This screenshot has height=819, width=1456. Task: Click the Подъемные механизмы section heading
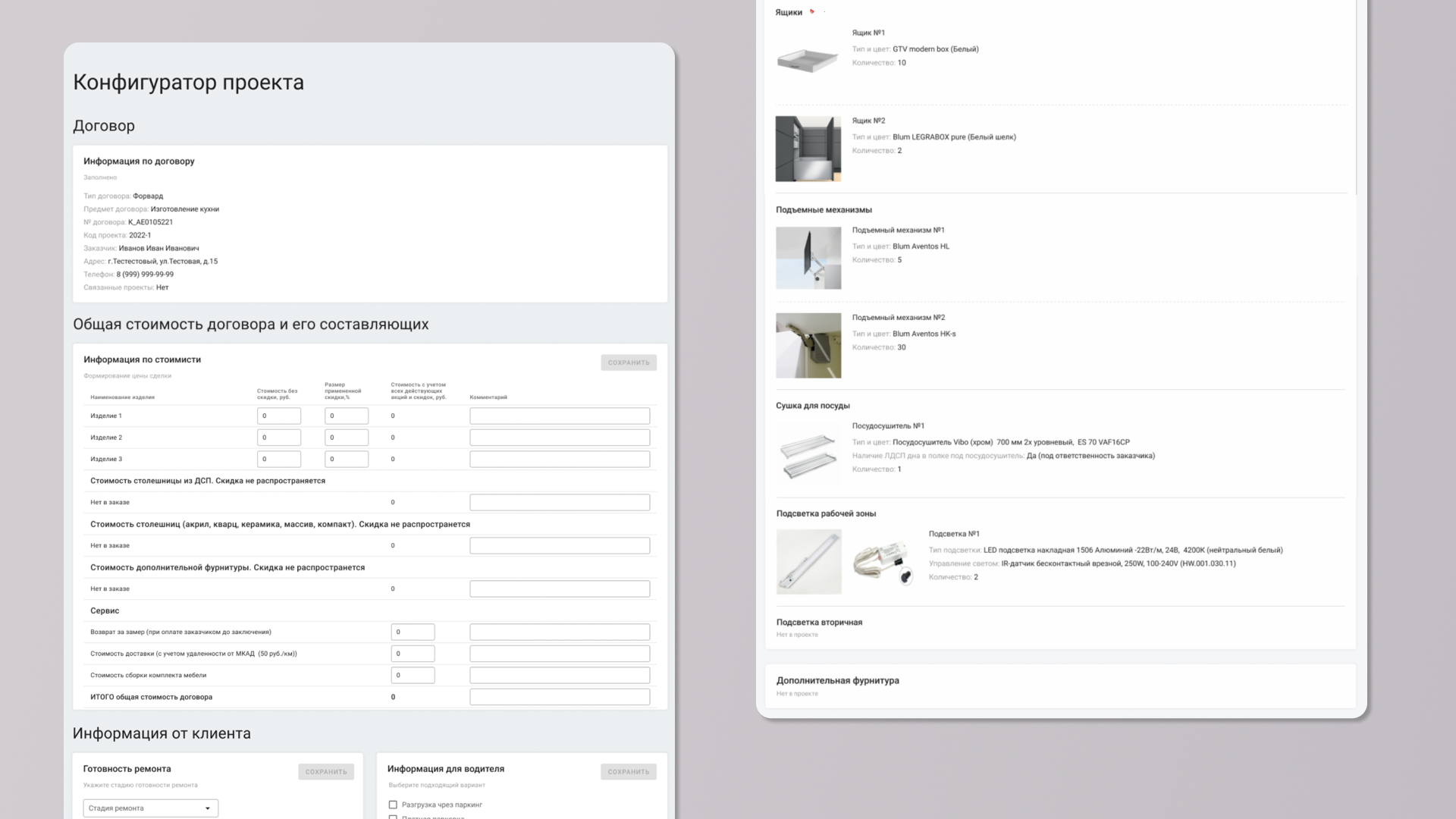click(x=824, y=210)
